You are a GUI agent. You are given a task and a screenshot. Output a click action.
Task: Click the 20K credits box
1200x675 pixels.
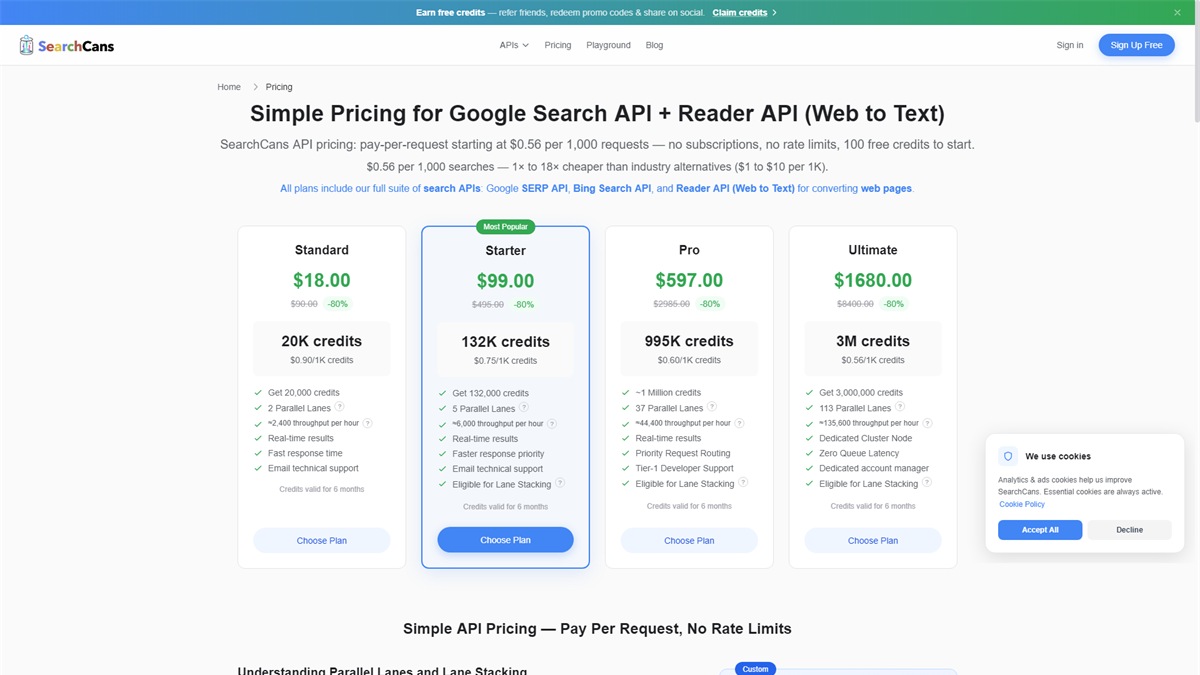[x=322, y=348]
